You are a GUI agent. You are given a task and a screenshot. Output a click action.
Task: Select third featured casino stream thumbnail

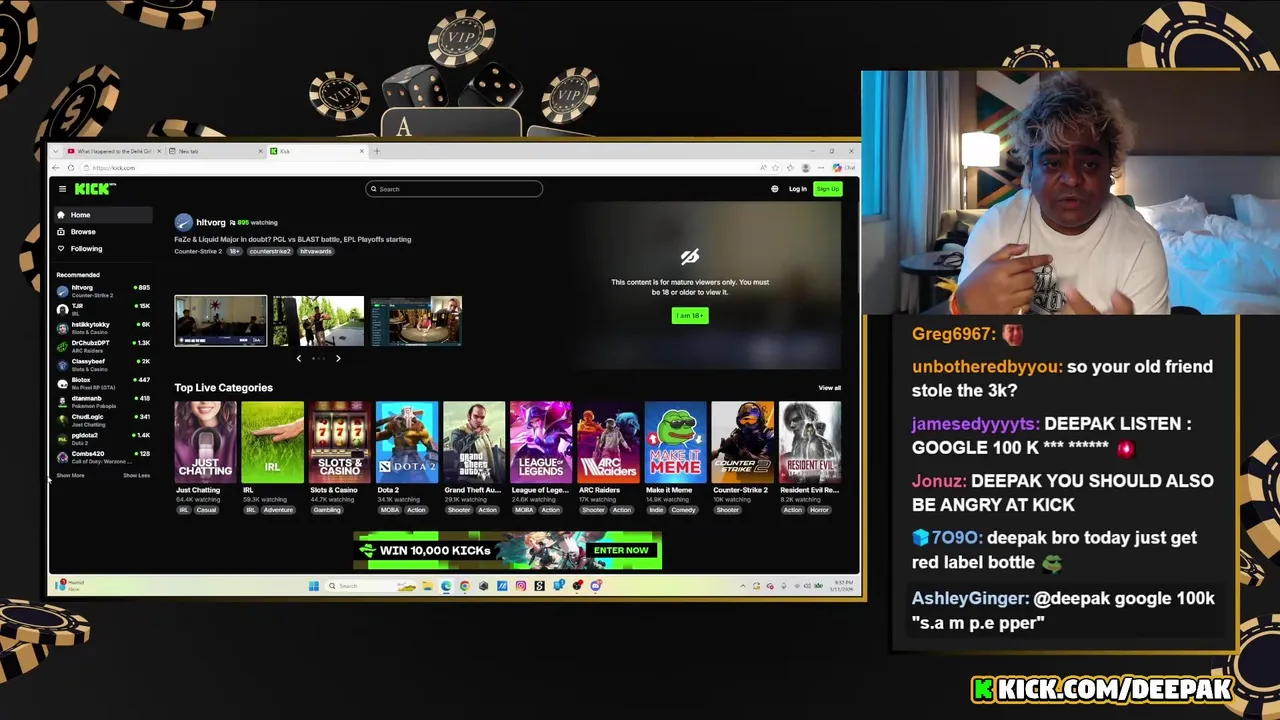(416, 320)
